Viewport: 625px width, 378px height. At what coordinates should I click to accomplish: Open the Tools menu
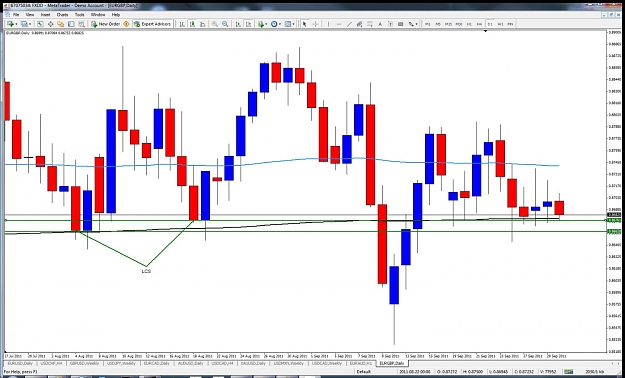[80, 14]
